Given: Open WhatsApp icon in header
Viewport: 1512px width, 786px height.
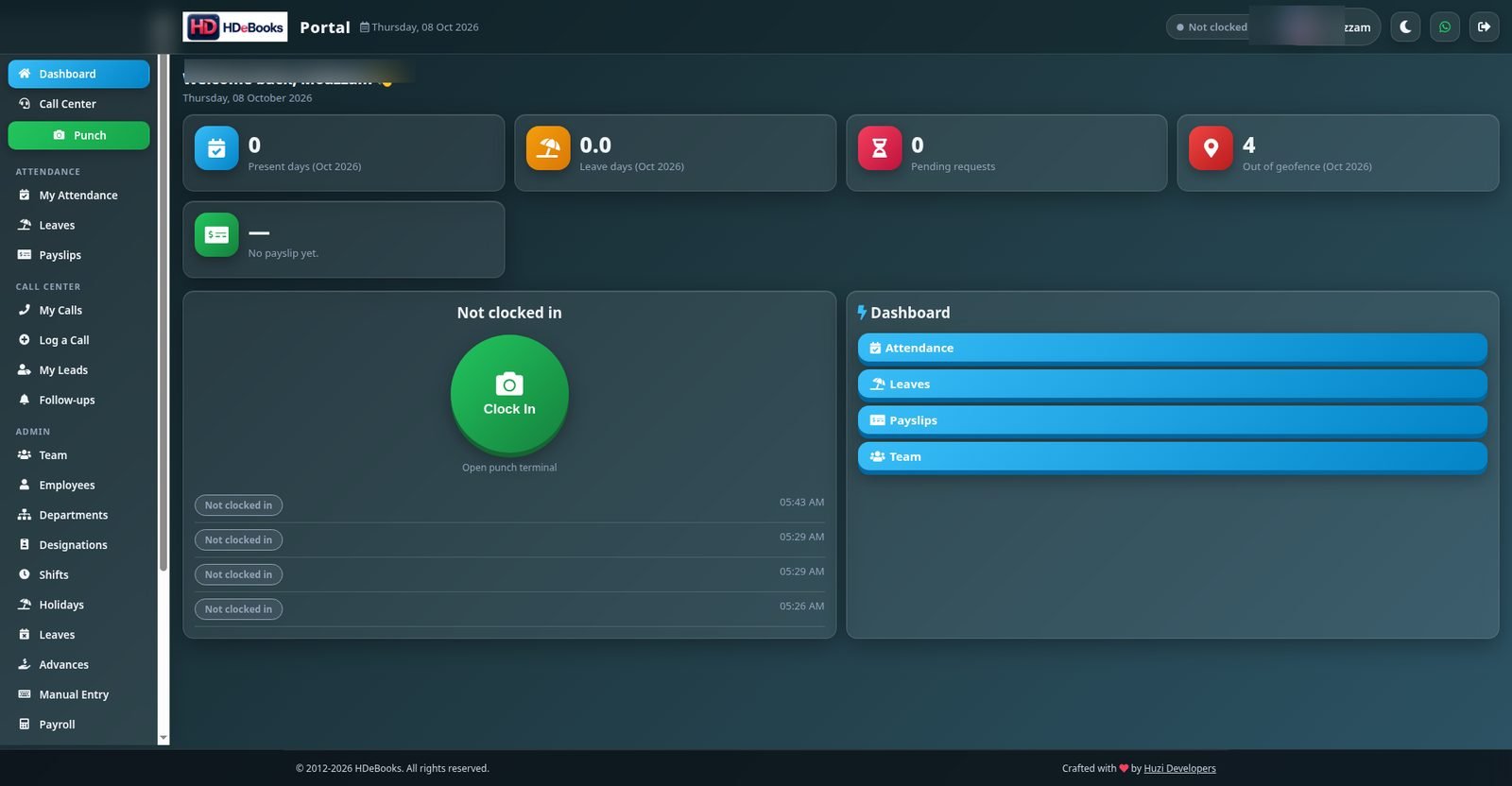Looking at the screenshot, I should [1445, 27].
